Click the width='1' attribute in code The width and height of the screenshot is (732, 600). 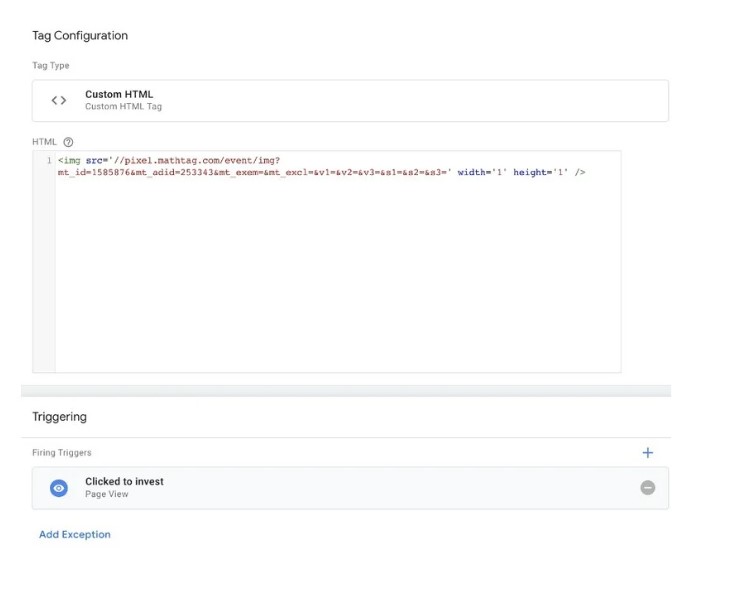pyautogui.click(x=482, y=172)
